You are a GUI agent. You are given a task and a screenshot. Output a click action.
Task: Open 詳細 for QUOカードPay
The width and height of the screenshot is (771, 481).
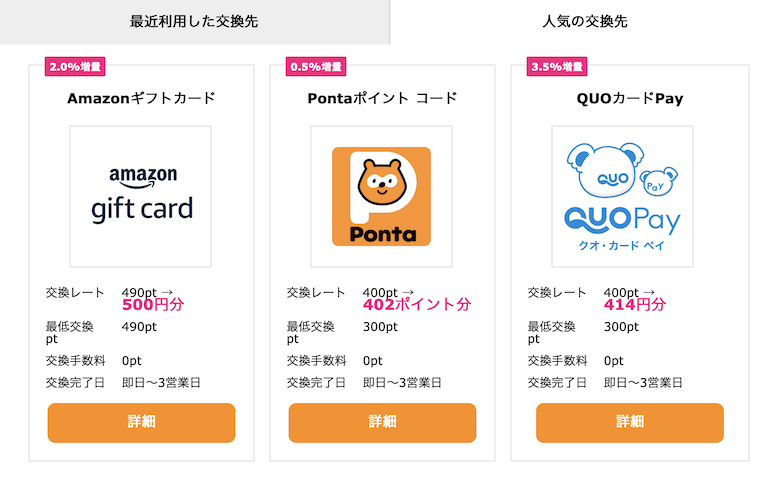630,423
